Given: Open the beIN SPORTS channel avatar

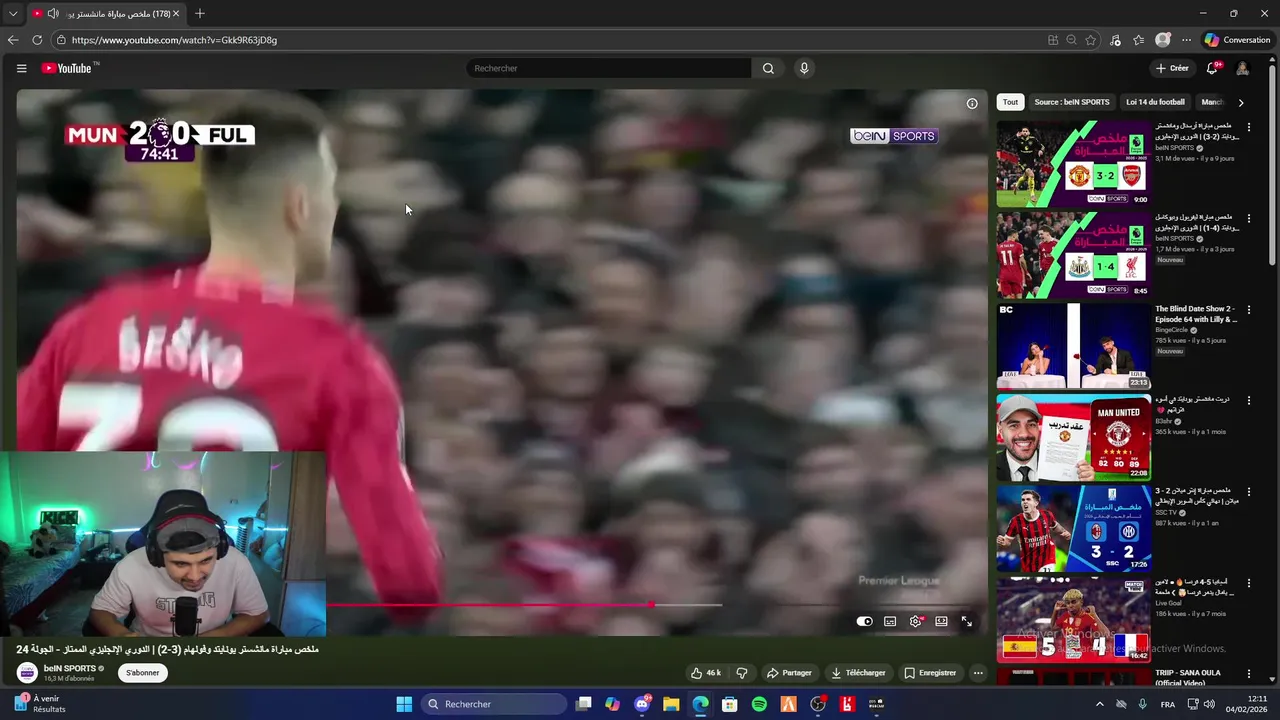Looking at the screenshot, I should pos(27,673).
